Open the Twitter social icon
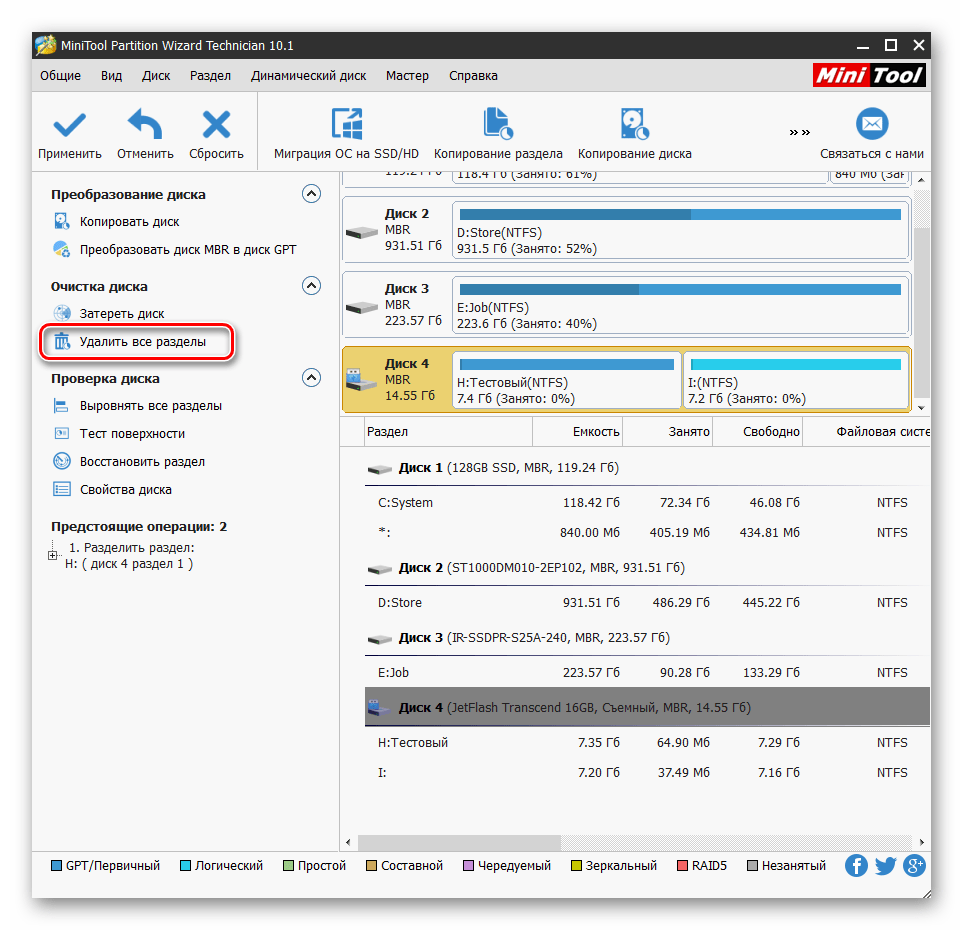Viewport: 963px width, 930px height. click(885, 866)
